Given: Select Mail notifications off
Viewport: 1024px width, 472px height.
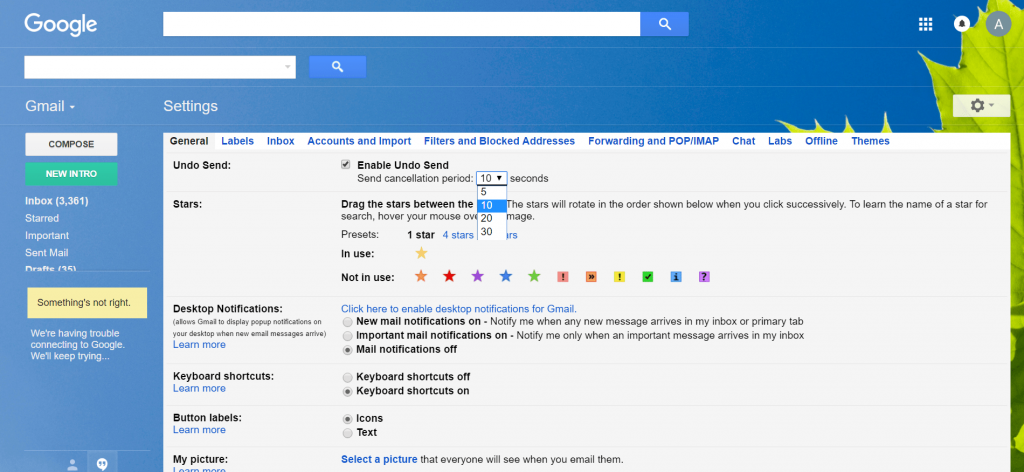Looking at the screenshot, I should coord(347,350).
